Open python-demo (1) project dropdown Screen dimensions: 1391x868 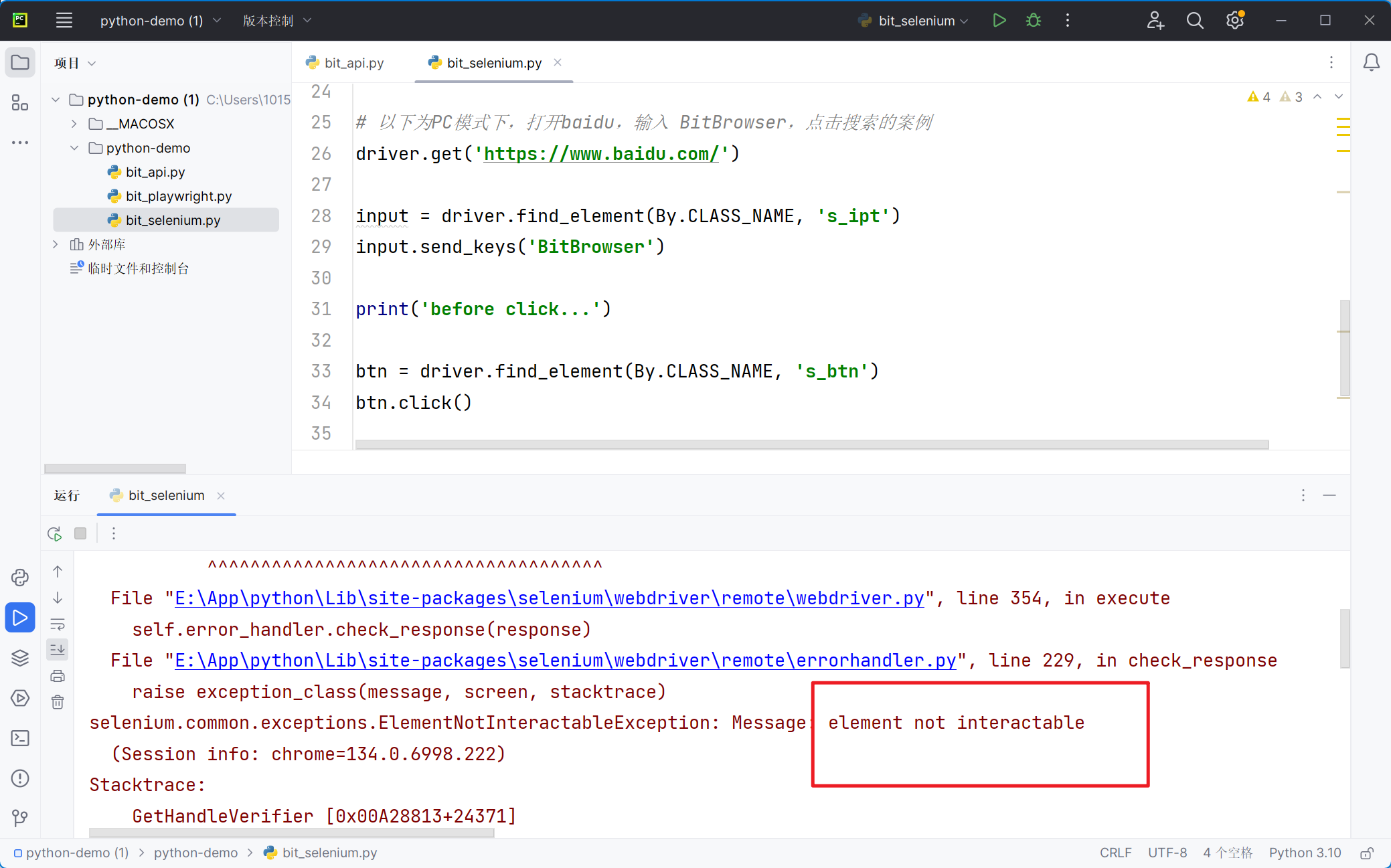click(x=160, y=21)
